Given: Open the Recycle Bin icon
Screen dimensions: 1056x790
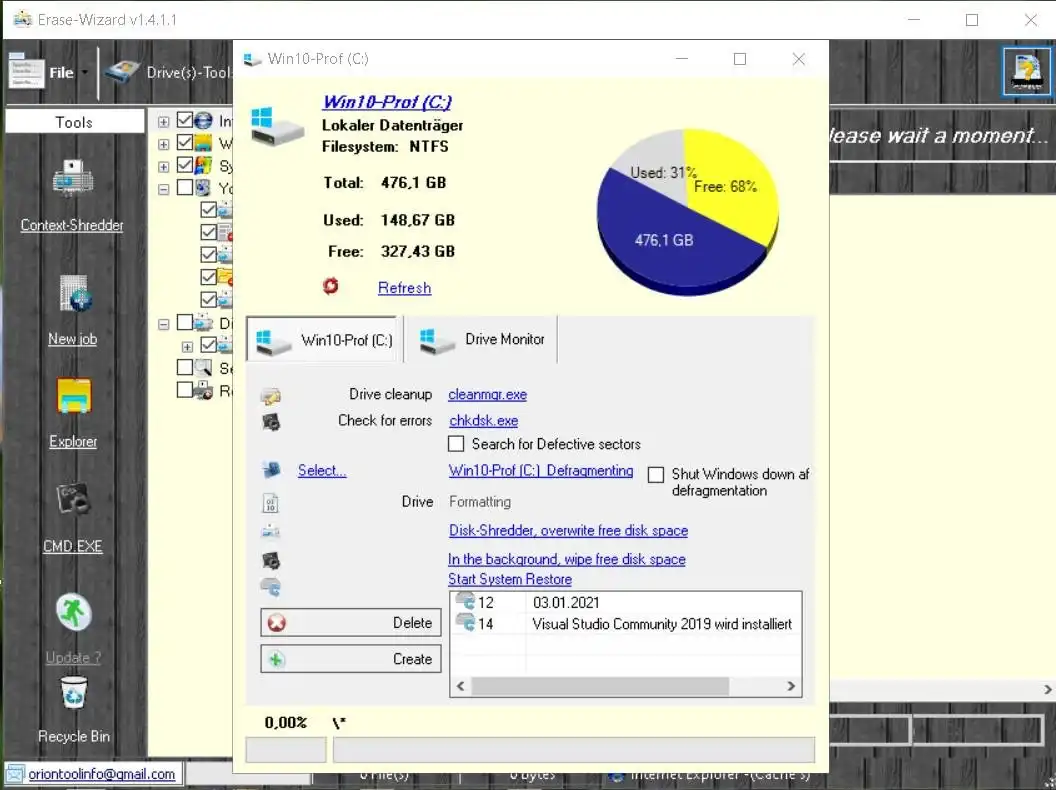Looking at the screenshot, I should (73, 693).
